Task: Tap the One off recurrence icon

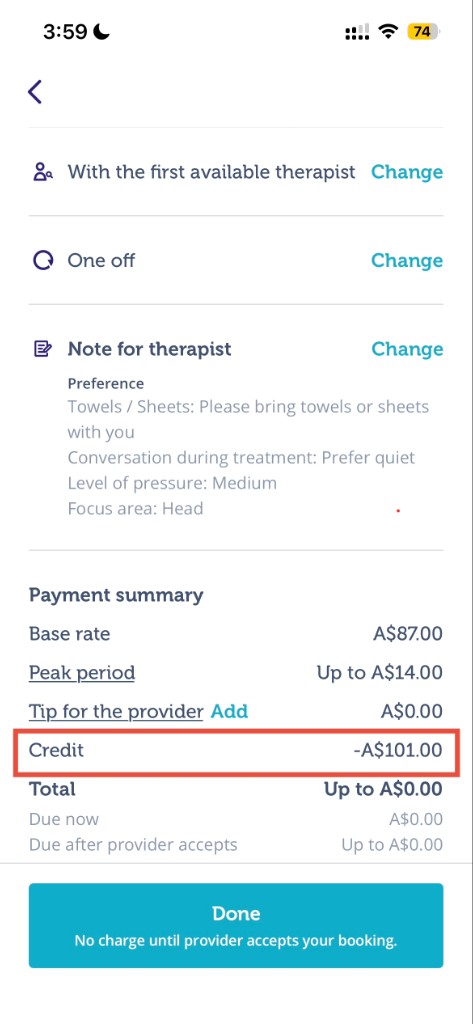Action: point(42,261)
